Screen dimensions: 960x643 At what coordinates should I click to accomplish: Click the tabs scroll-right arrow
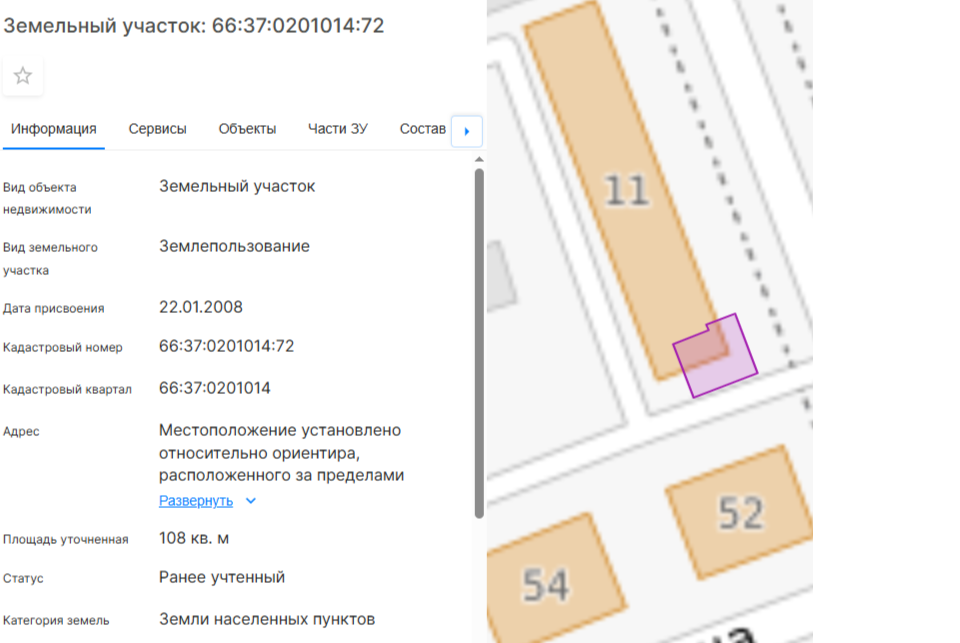click(x=467, y=131)
